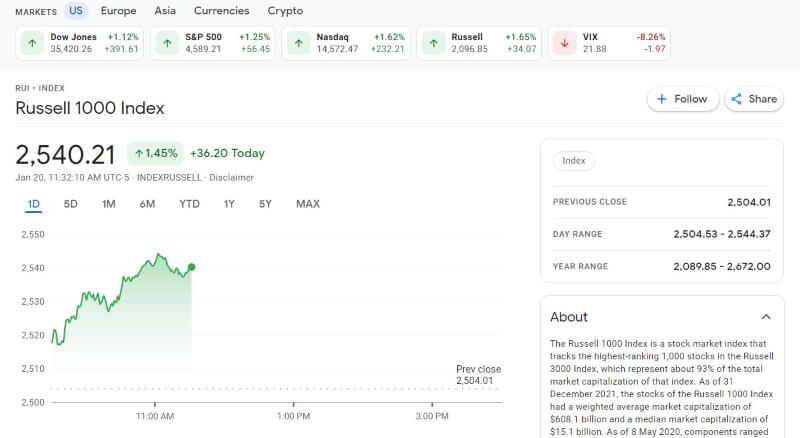Open the VIX market card
The height and width of the screenshot is (438, 800).
coord(609,43)
